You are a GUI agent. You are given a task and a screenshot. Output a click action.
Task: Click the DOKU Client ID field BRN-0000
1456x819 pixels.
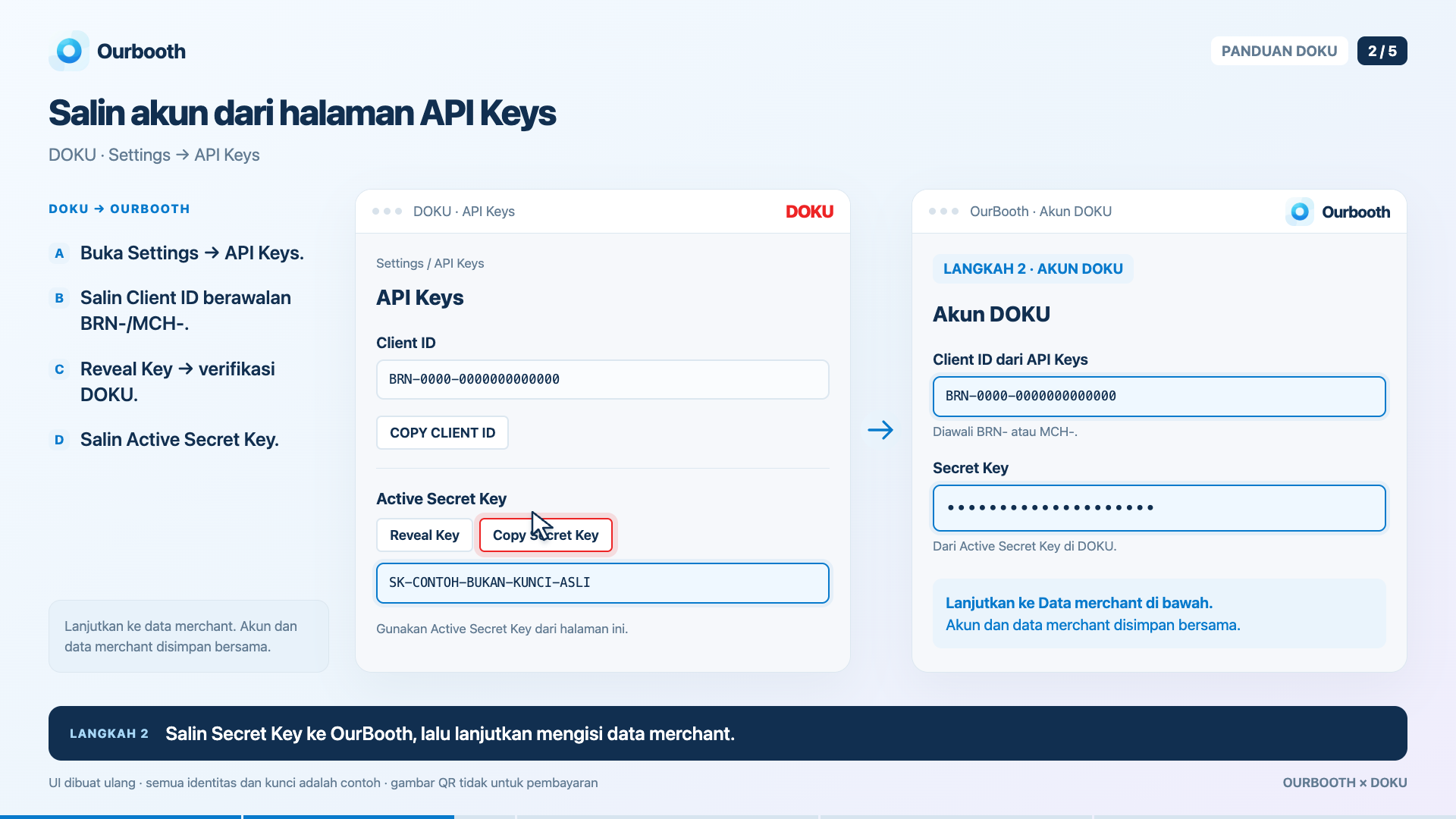click(x=603, y=379)
